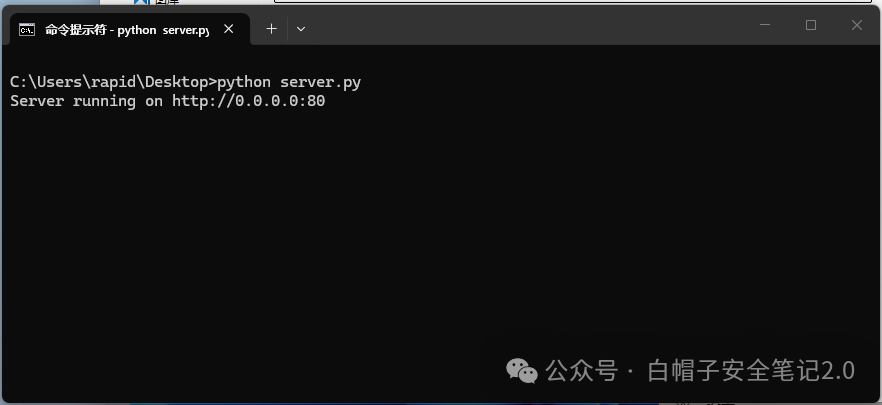Close the python server.py tab
882x405 pixels.
228,29
